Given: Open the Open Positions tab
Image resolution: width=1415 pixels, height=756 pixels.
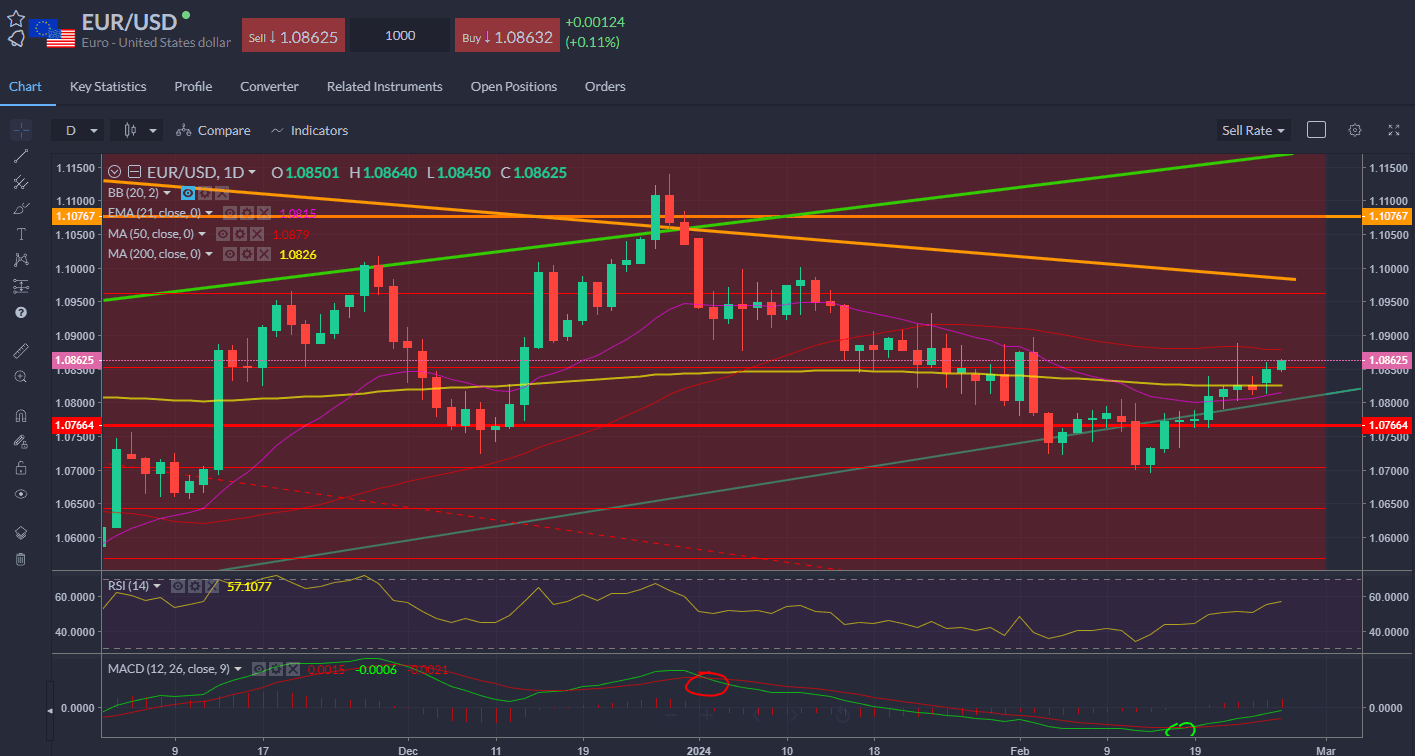Looking at the screenshot, I should (514, 86).
